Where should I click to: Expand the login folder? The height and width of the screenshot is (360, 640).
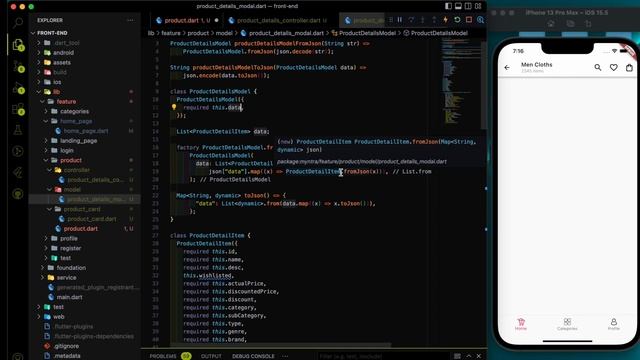[67, 151]
